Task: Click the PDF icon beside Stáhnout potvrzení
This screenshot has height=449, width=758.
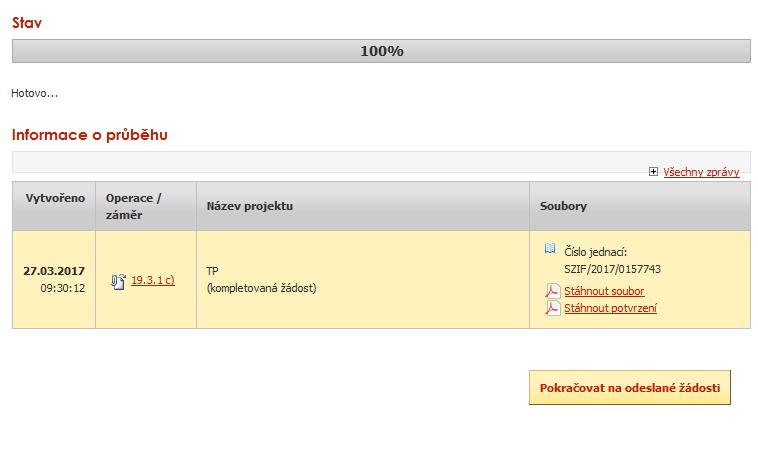Action: [x=552, y=308]
